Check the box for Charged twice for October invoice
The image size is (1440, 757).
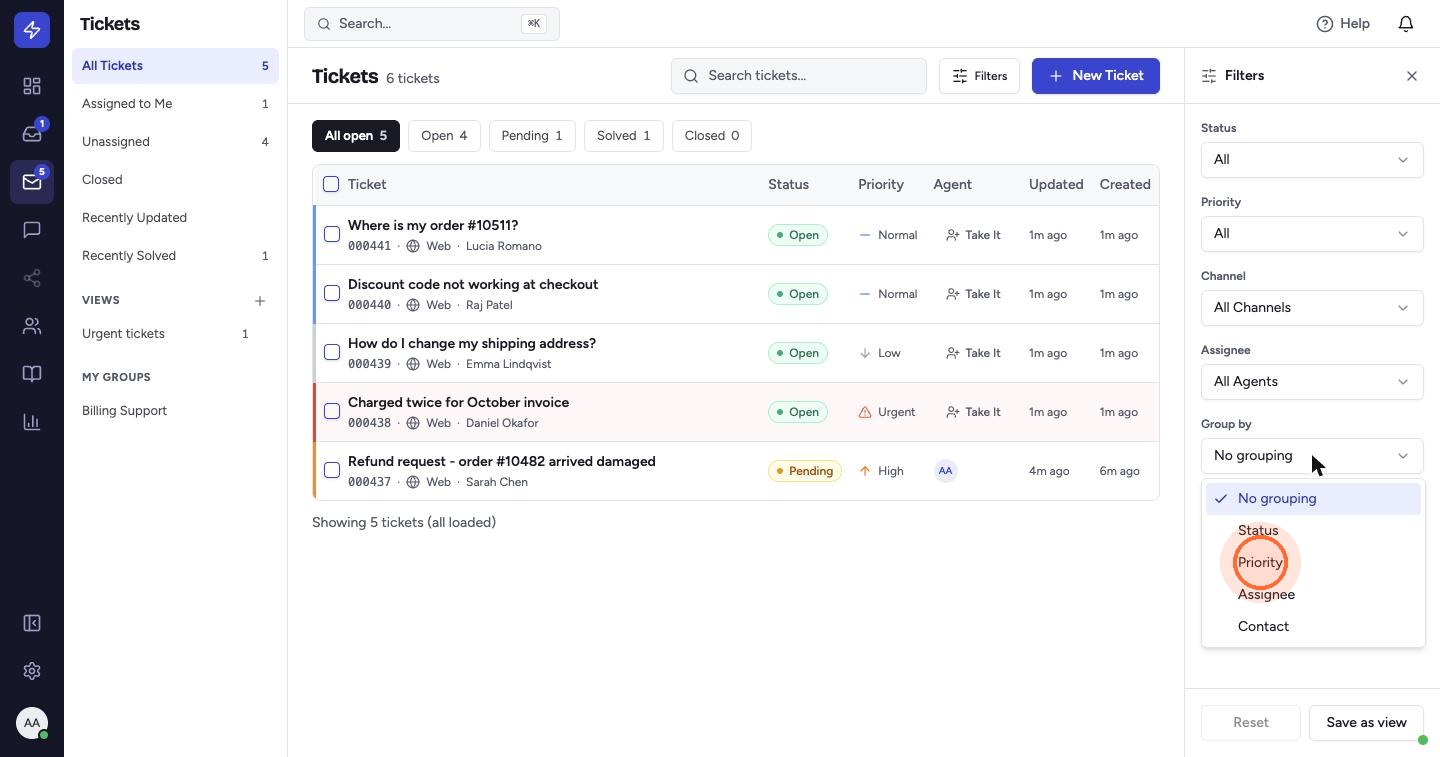(332, 411)
